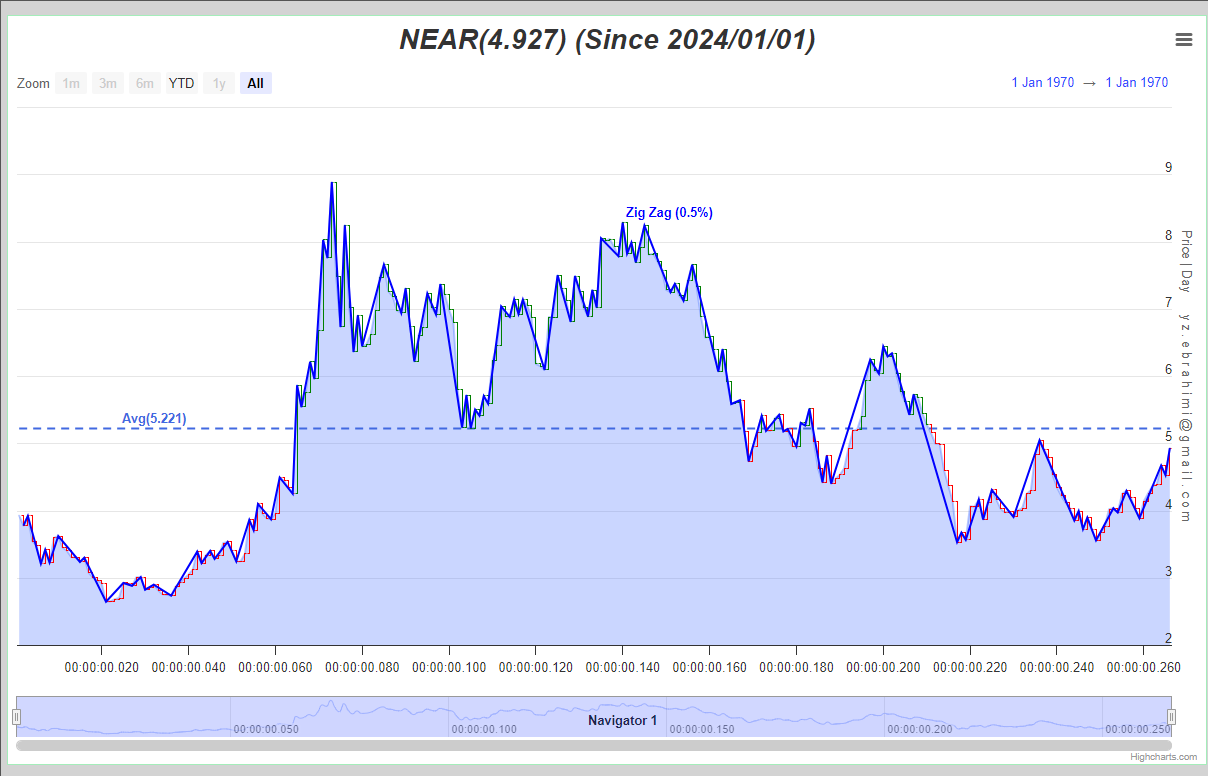Click the Avg(5.221) line label

coord(154,418)
